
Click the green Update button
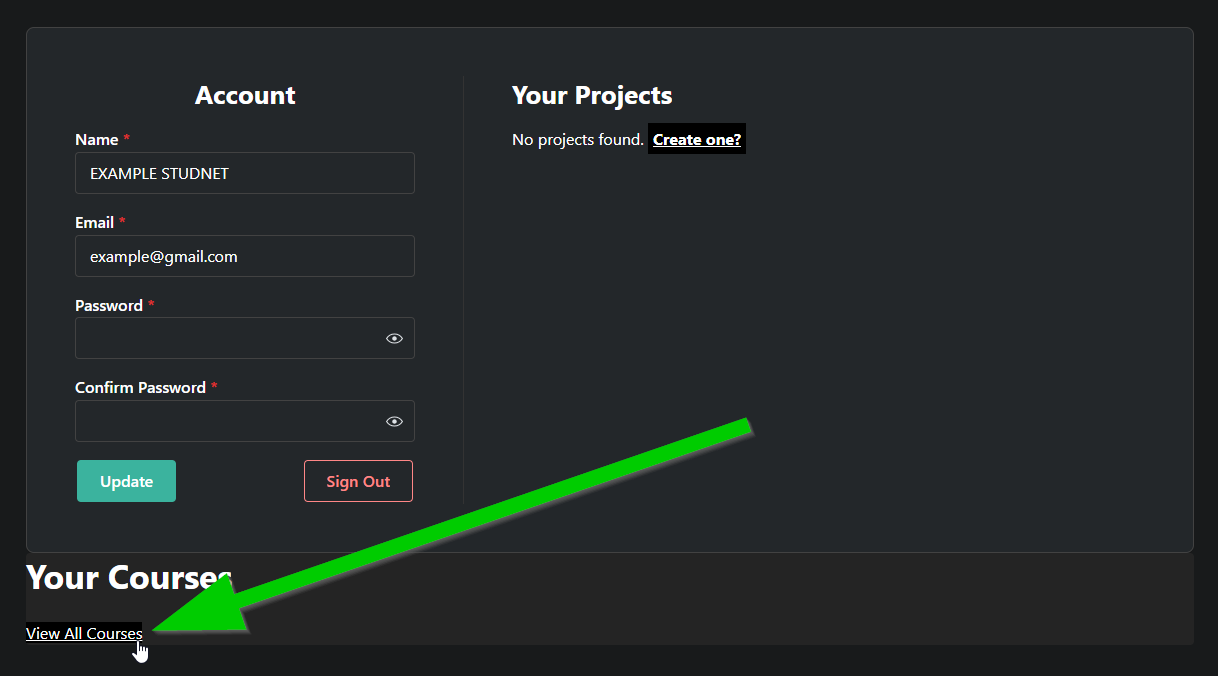pyautogui.click(x=126, y=481)
